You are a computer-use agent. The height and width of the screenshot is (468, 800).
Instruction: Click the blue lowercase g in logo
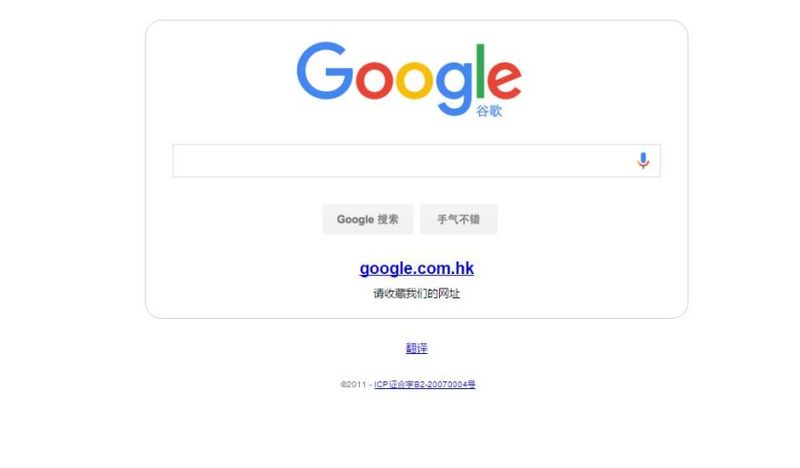coord(454,88)
